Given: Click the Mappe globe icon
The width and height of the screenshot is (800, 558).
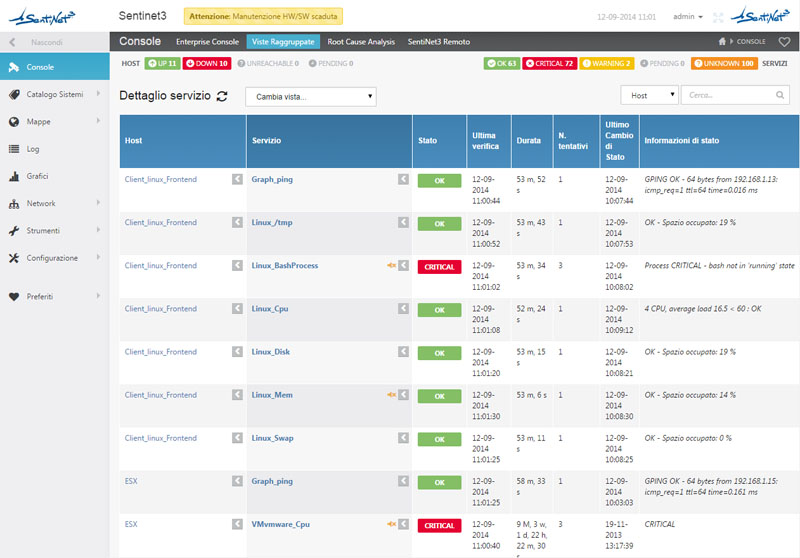Looking at the screenshot, I should (14, 122).
